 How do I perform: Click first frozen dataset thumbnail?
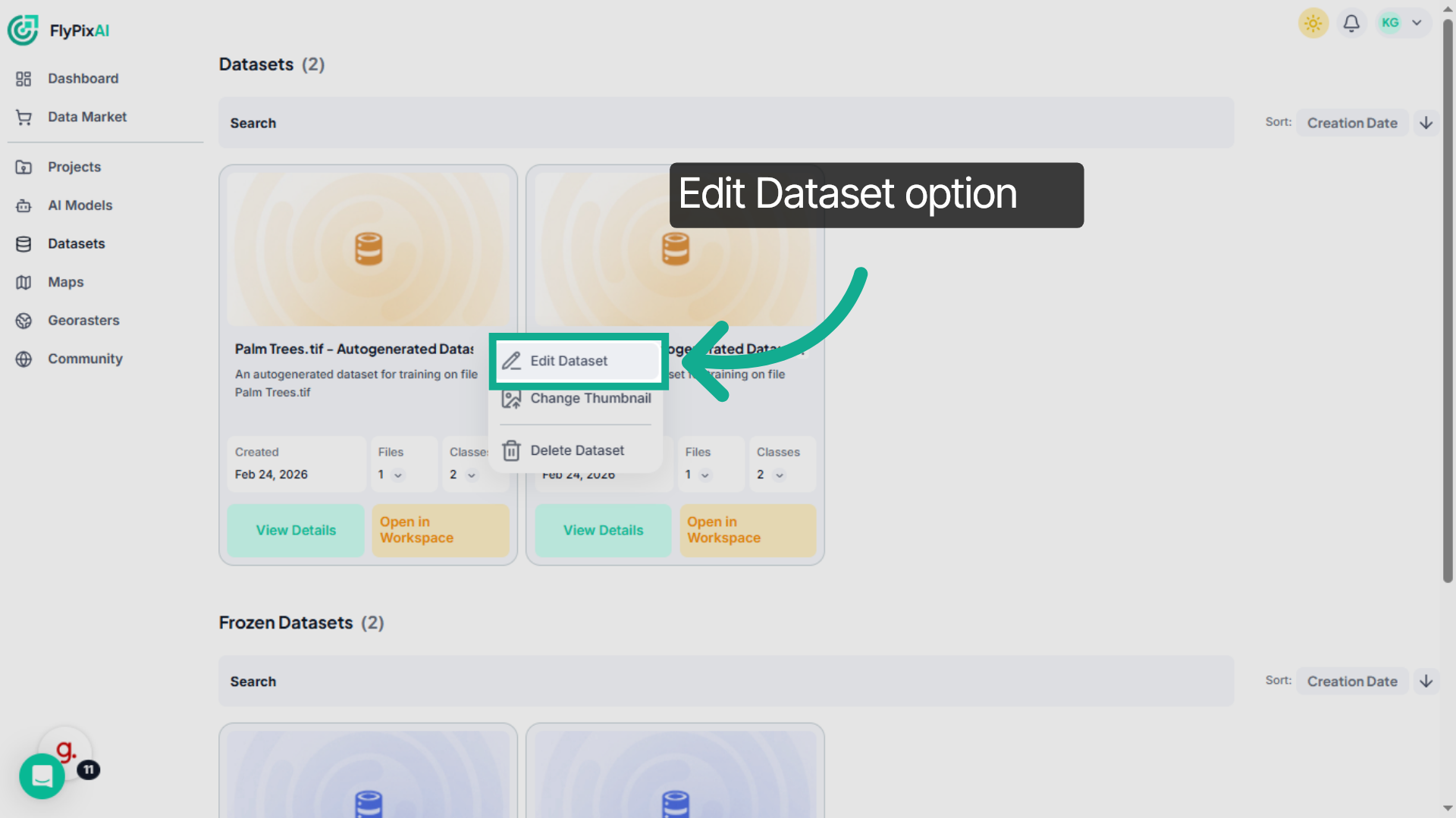click(369, 774)
